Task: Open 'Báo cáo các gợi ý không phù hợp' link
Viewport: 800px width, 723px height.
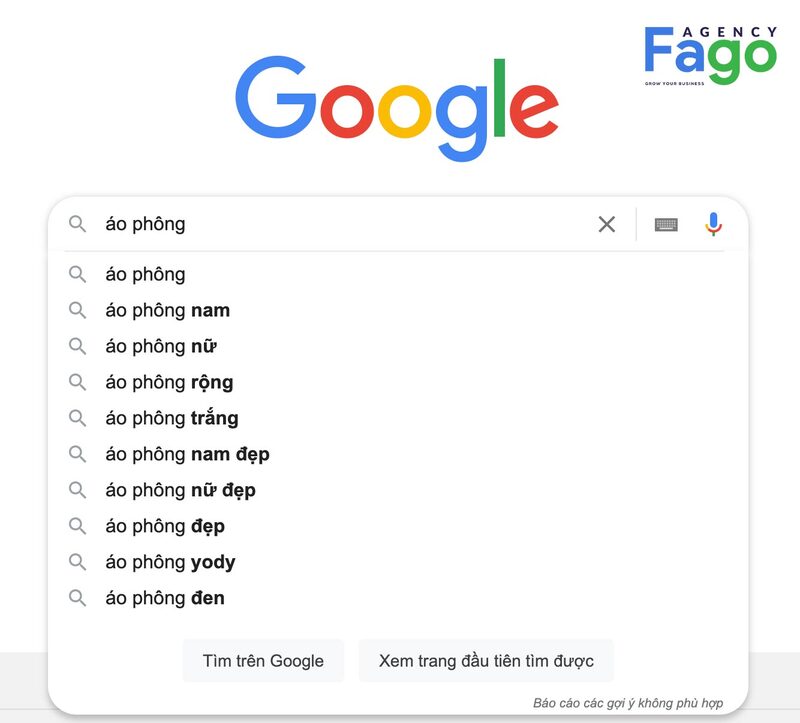Action: [x=628, y=703]
